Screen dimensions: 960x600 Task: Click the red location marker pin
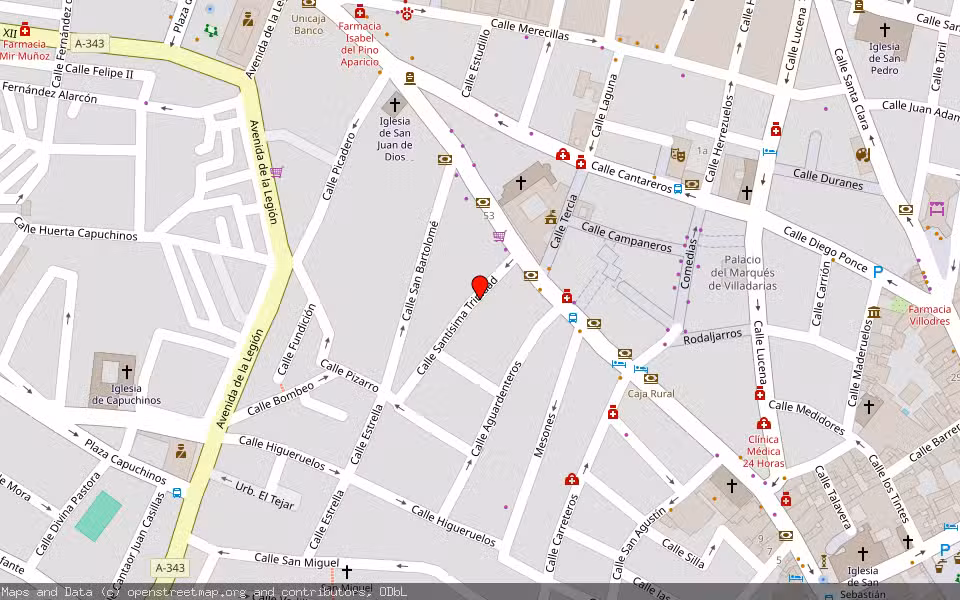480,287
